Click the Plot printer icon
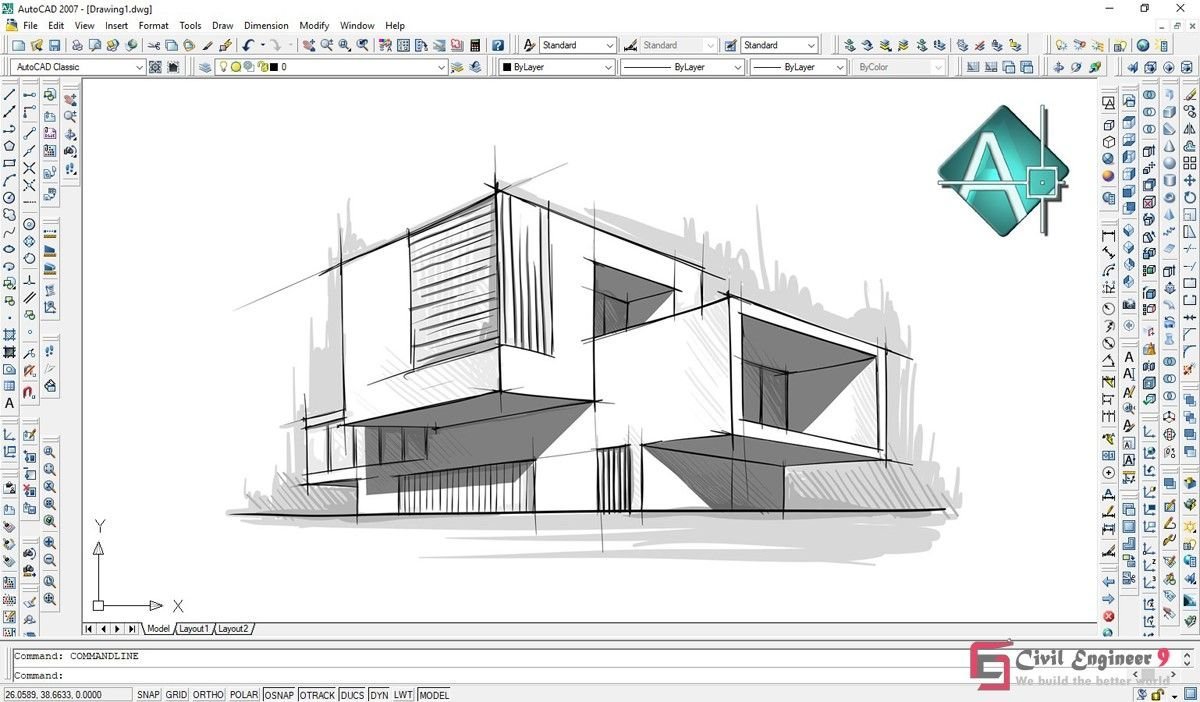 pyautogui.click(x=77, y=45)
